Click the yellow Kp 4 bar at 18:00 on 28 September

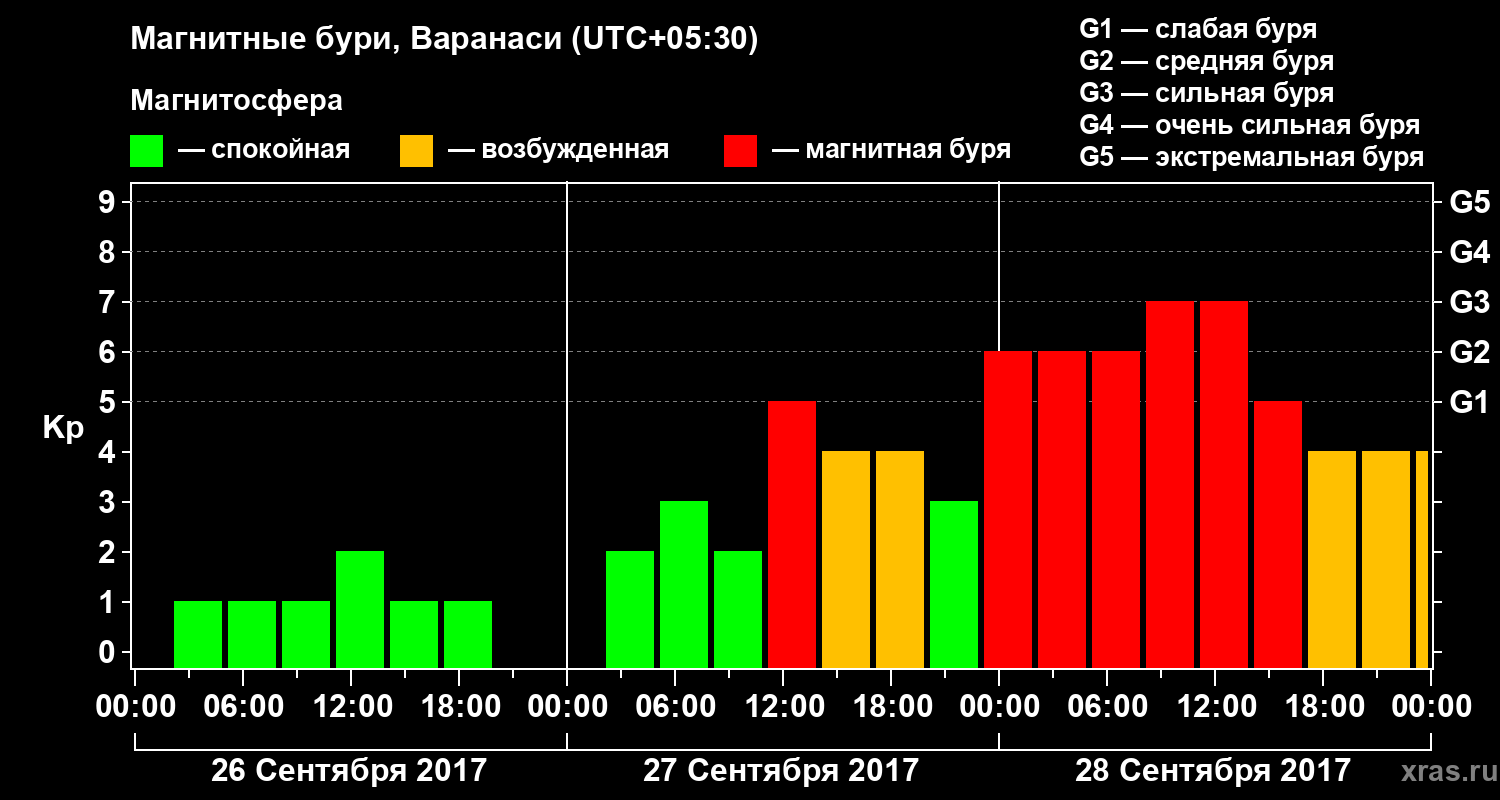click(x=1332, y=559)
